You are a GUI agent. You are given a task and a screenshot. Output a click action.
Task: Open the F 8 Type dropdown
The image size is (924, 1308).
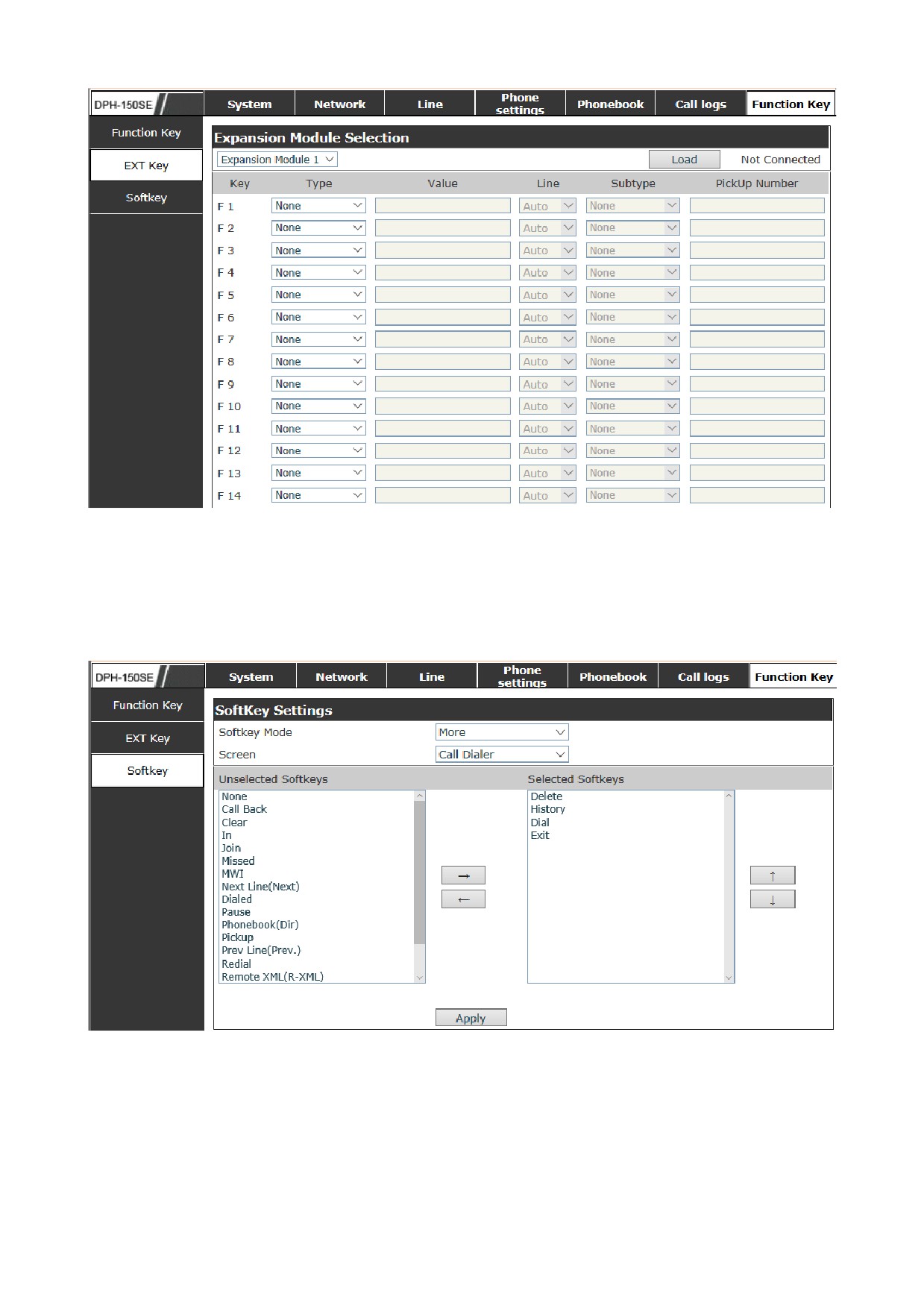point(318,362)
